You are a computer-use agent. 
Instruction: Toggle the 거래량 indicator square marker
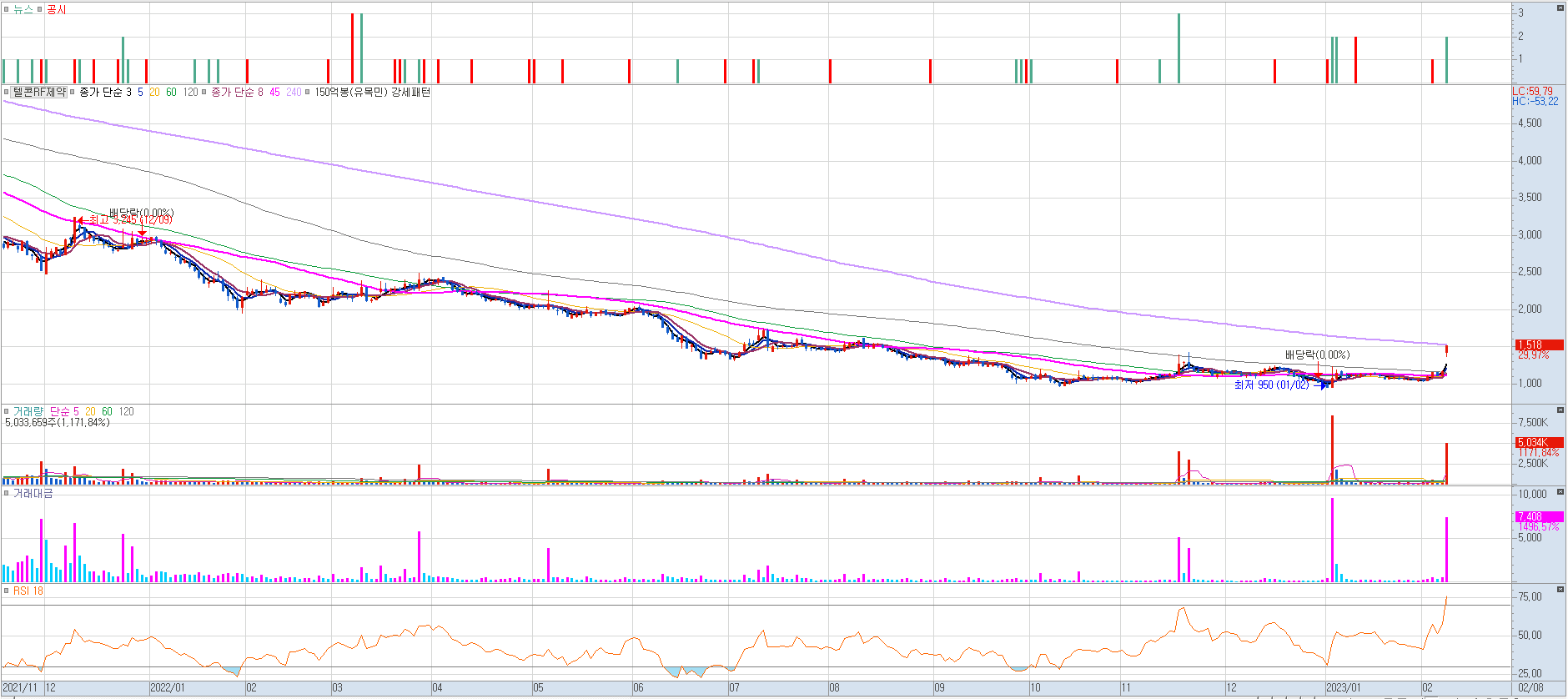(6, 411)
